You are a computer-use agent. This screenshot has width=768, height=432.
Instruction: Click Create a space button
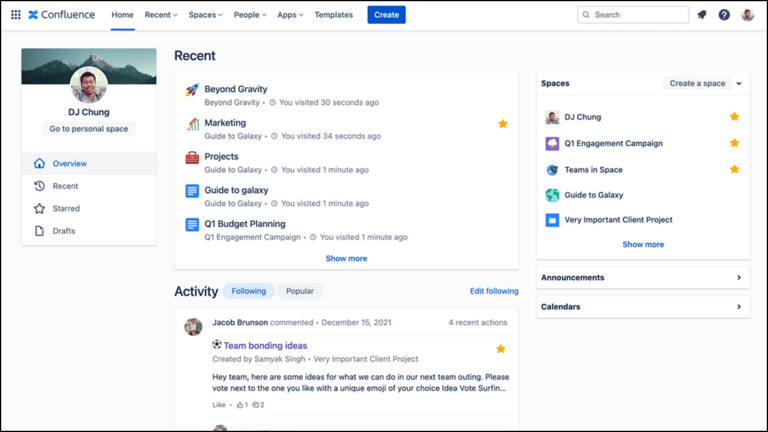pos(697,83)
